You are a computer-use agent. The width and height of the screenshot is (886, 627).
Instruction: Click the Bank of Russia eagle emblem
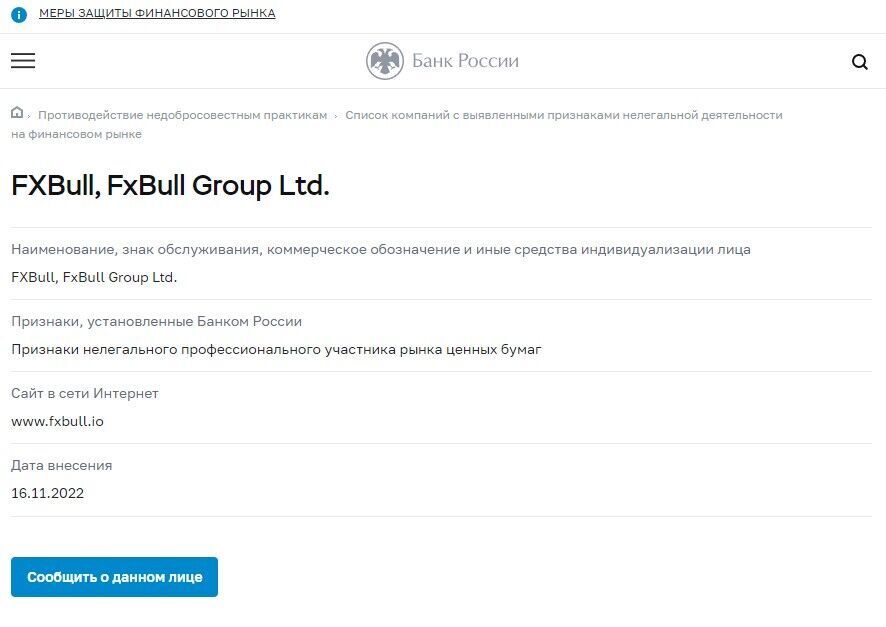385,61
